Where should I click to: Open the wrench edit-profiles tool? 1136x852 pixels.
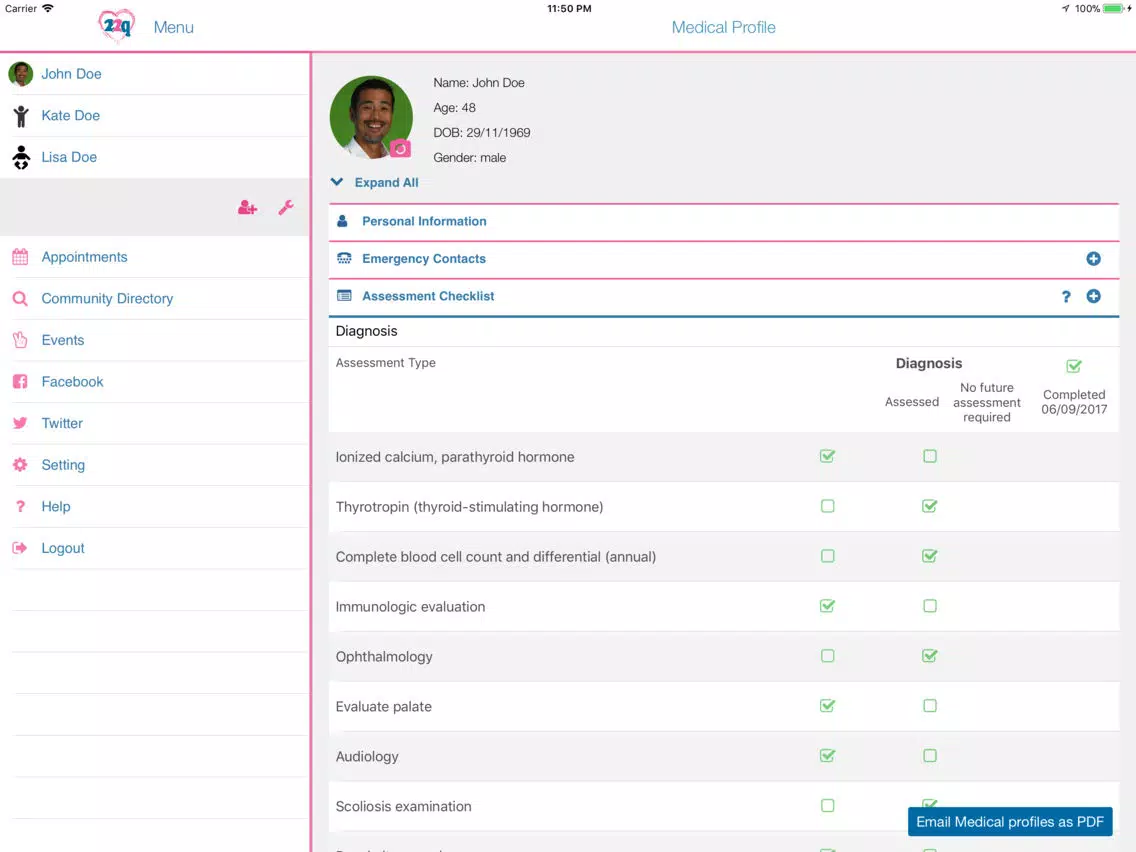point(286,208)
